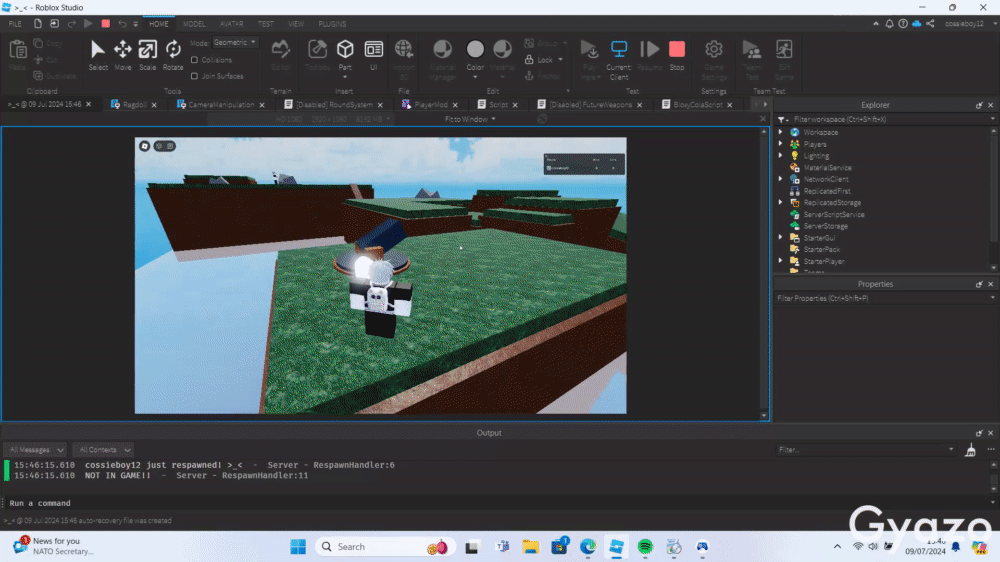The height and width of the screenshot is (562, 1000).
Task: Open Windows Start menu
Action: click(x=298, y=547)
